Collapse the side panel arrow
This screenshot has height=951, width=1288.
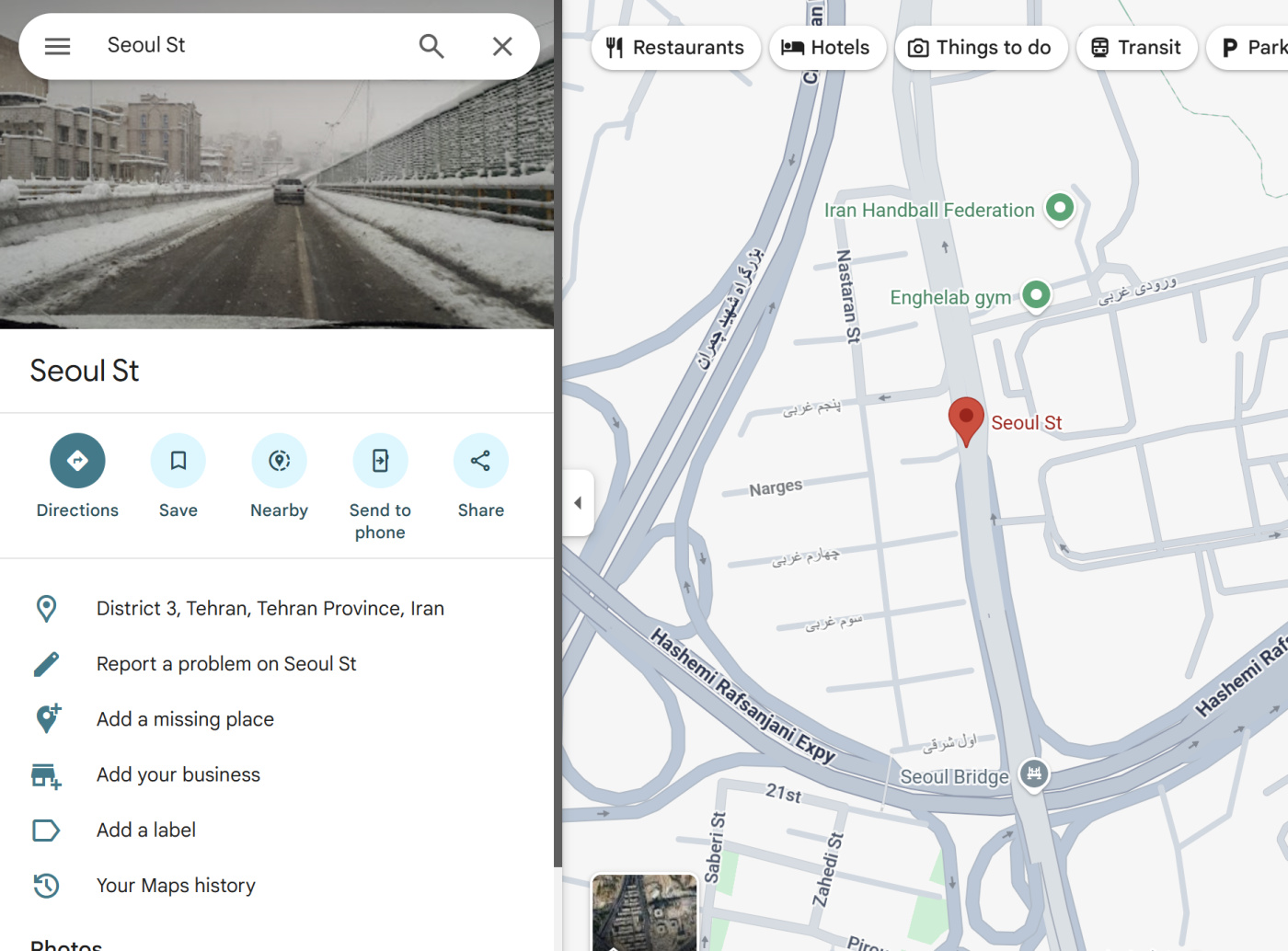pyautogui.click(x=578, y=502)
